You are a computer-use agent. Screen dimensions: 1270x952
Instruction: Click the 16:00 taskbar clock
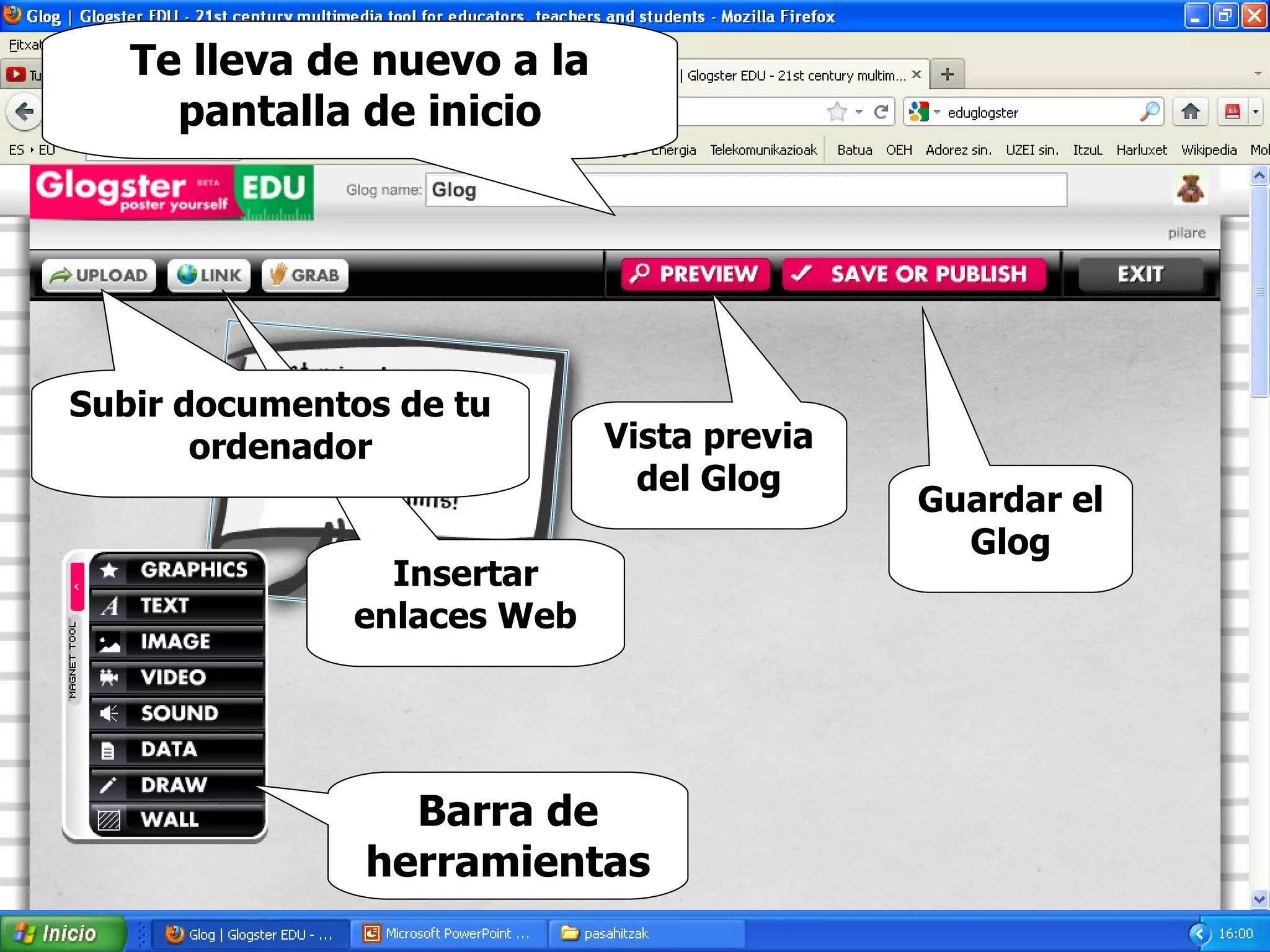click(1236, 934)
